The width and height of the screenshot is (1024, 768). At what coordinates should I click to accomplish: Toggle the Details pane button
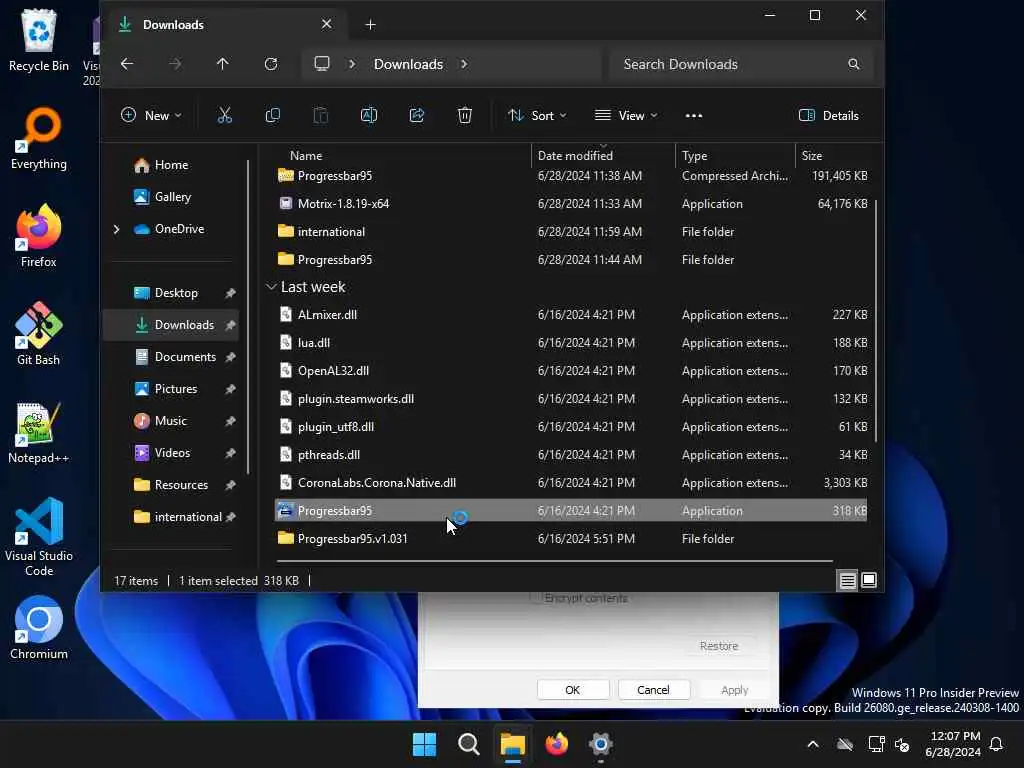[x=829, y=116]
